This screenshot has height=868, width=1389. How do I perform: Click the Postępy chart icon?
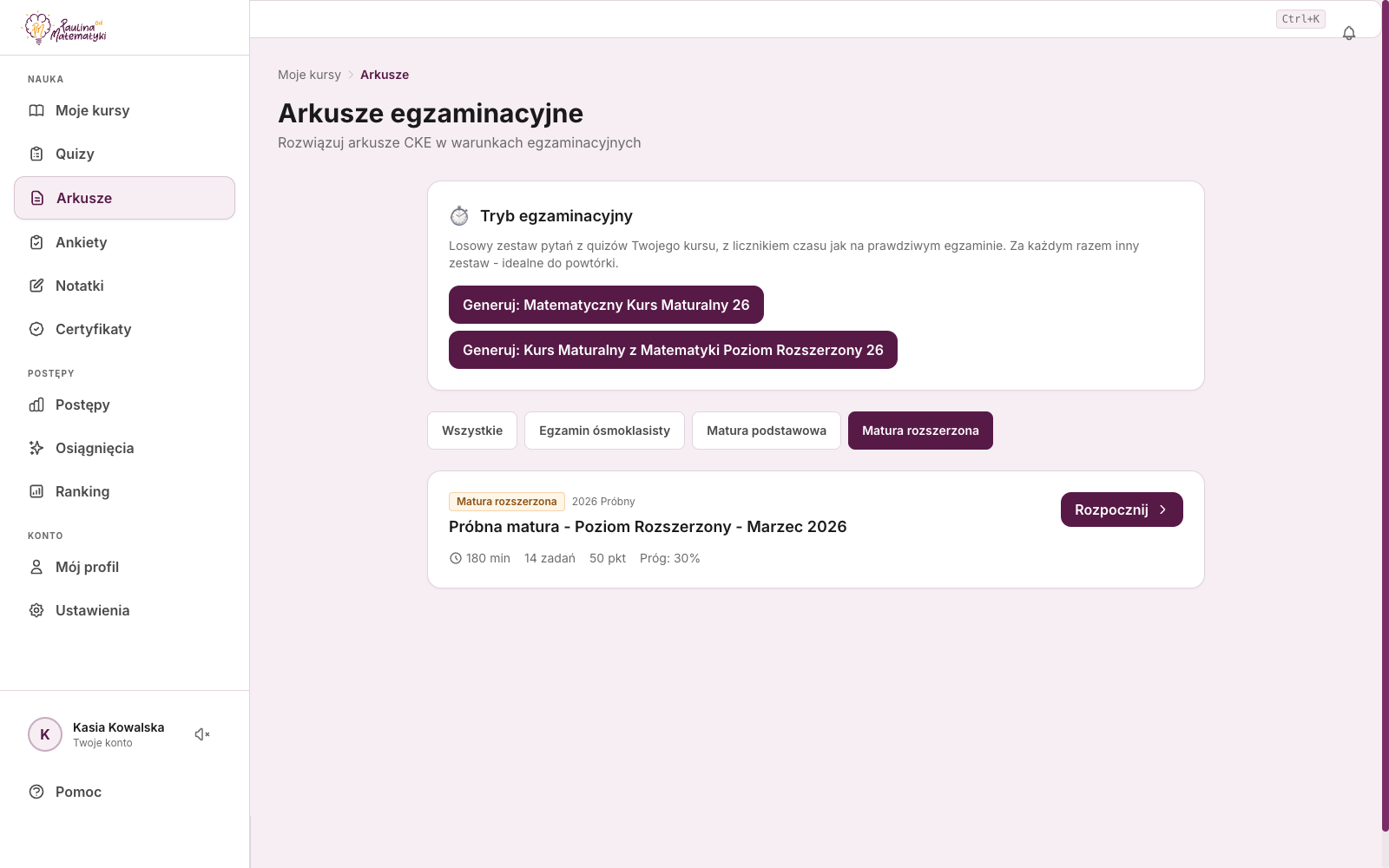(x=36, y=404)
